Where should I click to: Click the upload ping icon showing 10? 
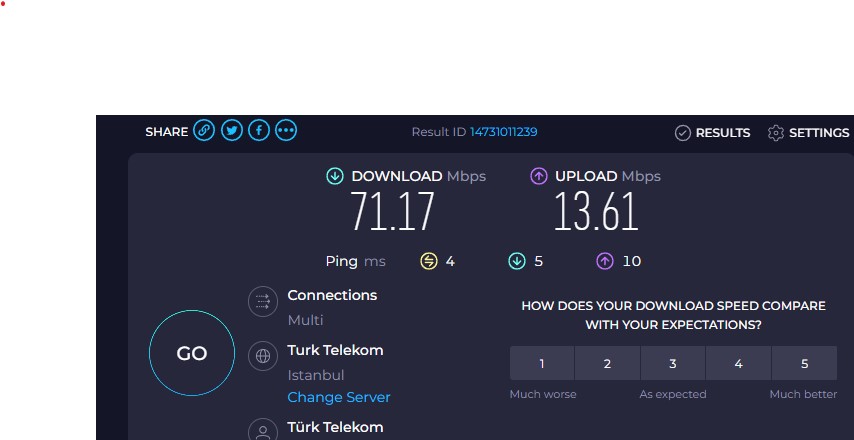tap(605, 261)
